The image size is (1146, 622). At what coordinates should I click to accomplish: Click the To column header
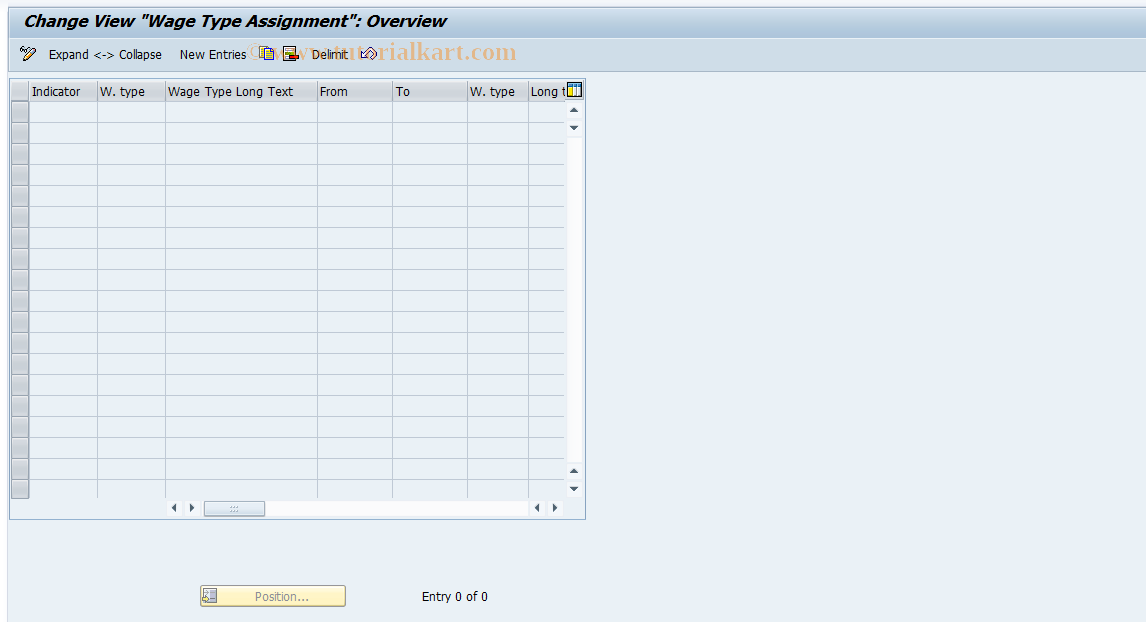pos(430,91)
